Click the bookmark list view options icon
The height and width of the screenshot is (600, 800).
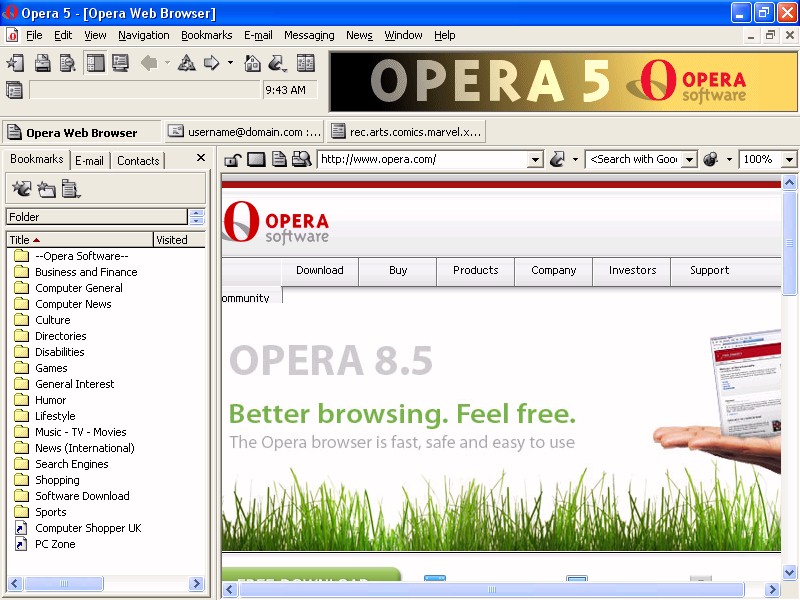(x=71, y=189)
